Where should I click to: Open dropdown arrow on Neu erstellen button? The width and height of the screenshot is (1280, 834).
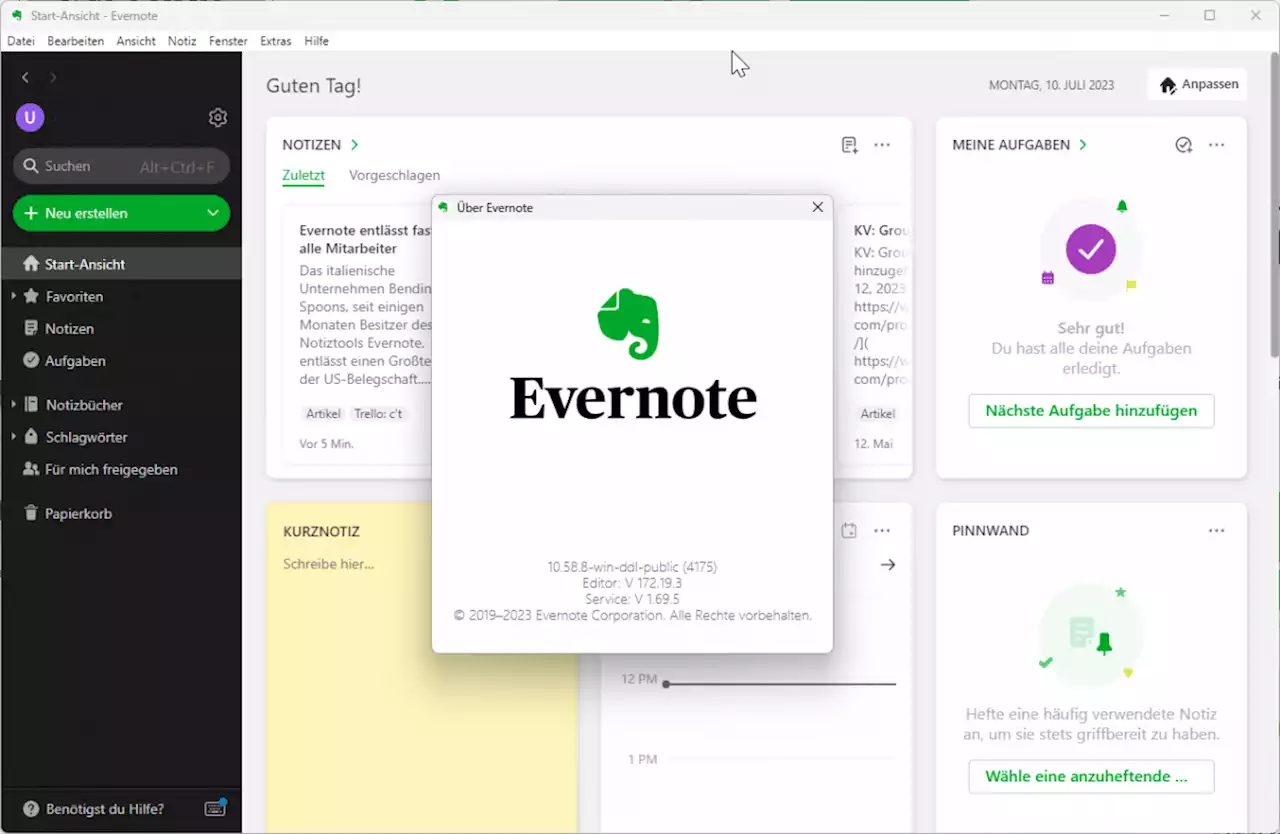click(212, 213)
